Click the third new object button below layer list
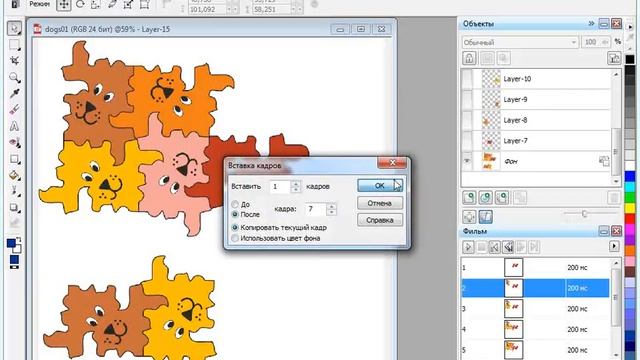The height and width of the screenshot is (360, 640). [502, 198]
